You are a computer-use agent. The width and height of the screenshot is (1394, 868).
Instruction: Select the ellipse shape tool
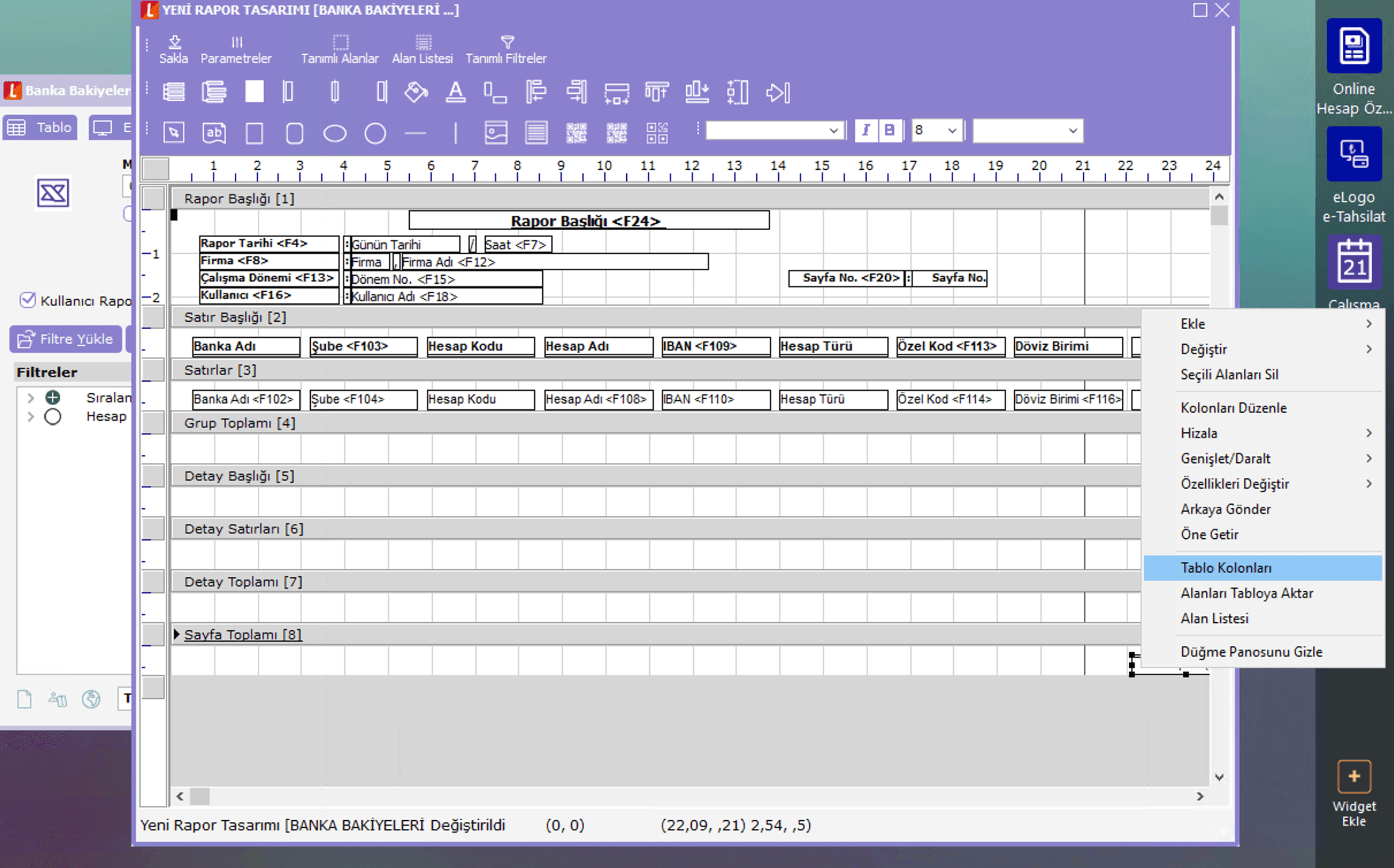pos(335,133)
